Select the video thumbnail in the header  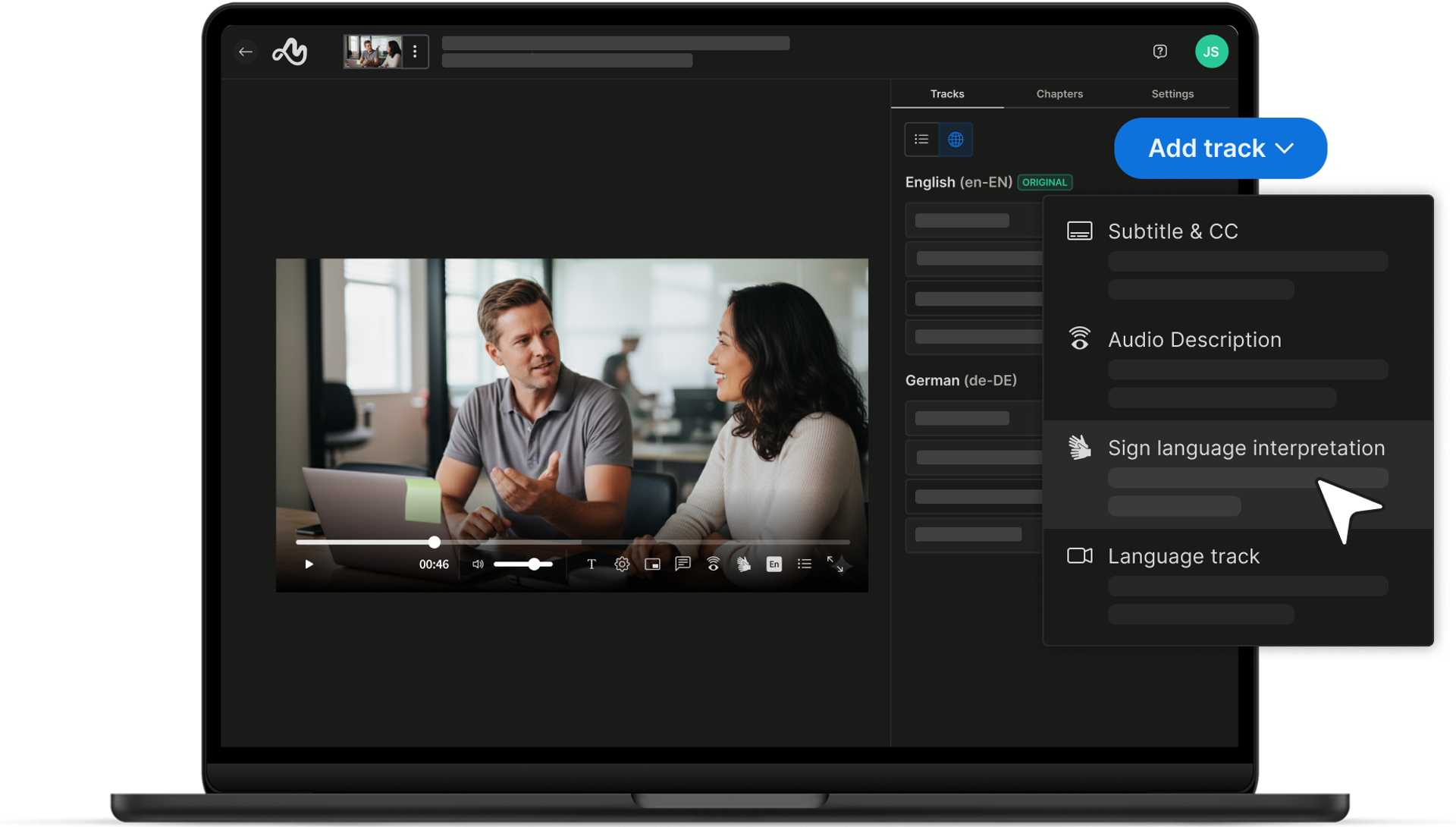(374, 52)
